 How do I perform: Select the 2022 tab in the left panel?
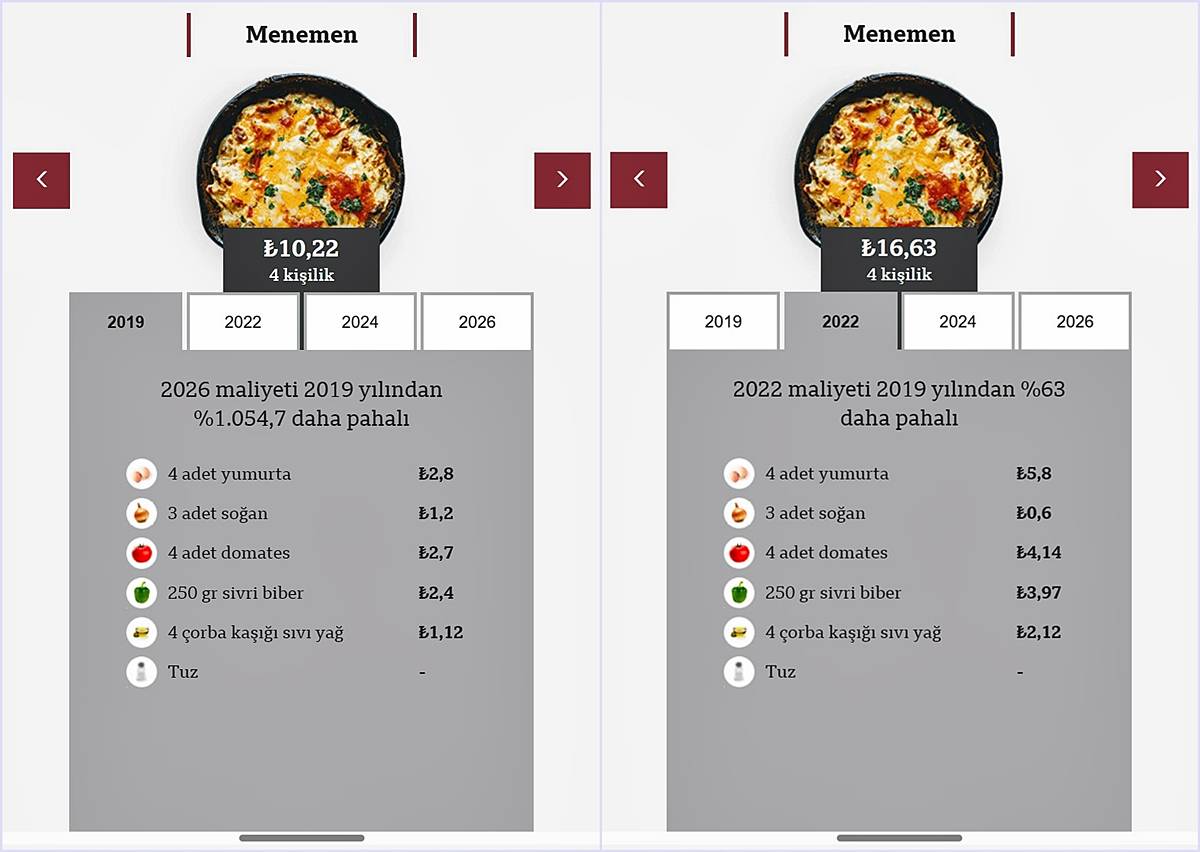pos(241,322)
